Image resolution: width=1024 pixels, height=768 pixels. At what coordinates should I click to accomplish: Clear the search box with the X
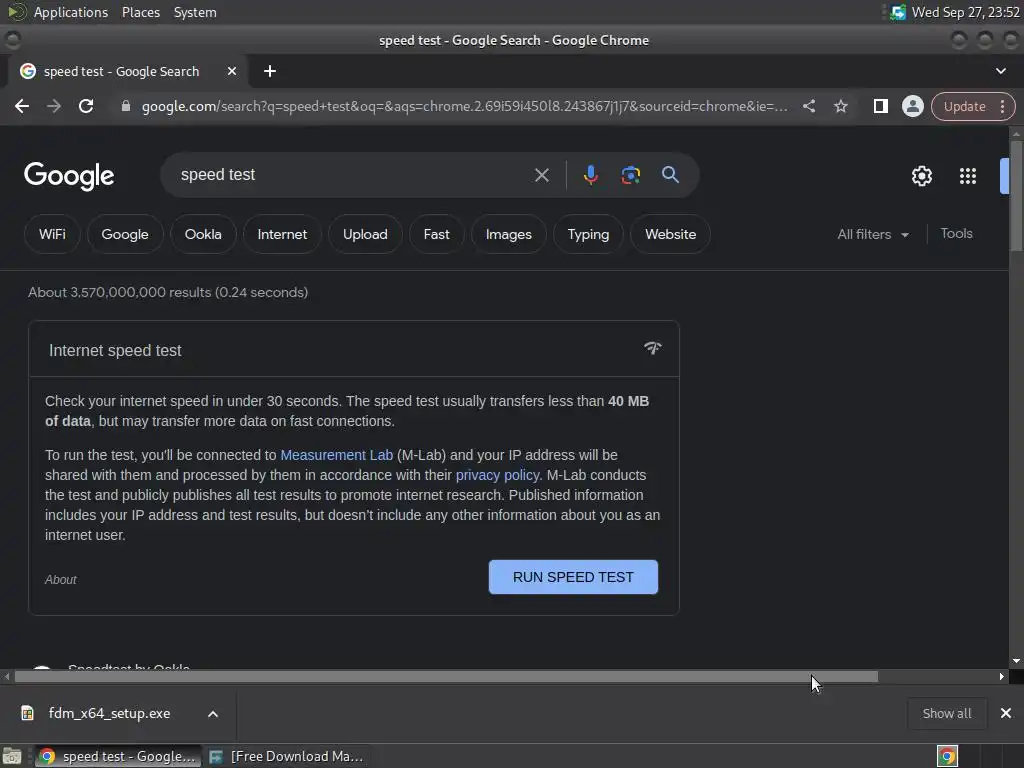541,175
